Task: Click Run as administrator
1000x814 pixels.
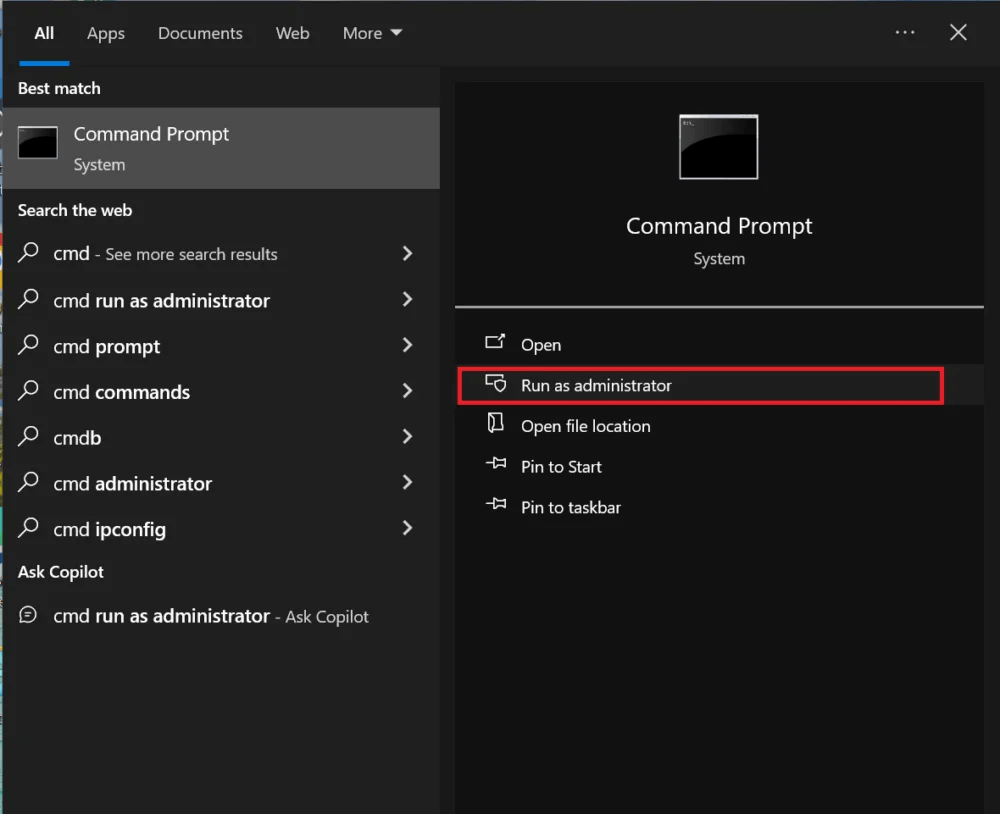Action: tap(596, 384)
